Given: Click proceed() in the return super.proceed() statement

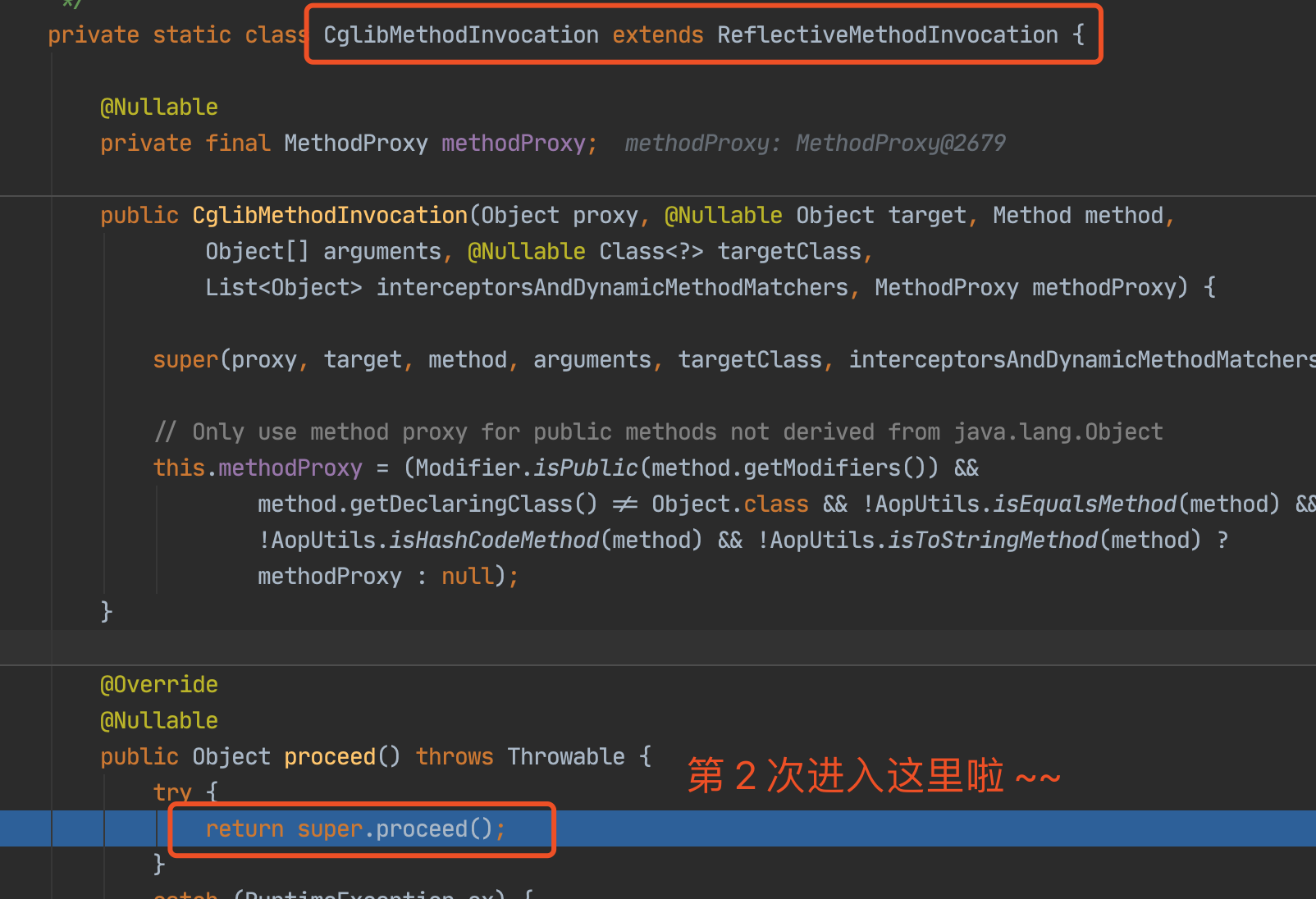Looking at the screenshot, I should (435, 828).
